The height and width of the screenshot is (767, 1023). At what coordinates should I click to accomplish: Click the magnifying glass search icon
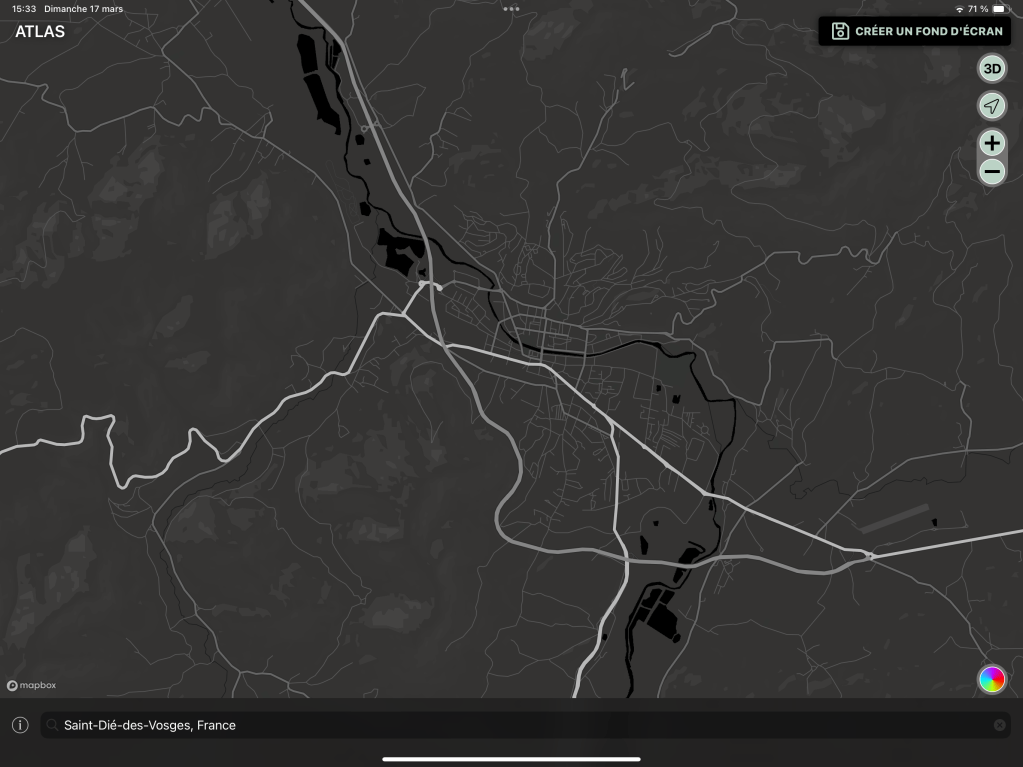coord(52,725)
